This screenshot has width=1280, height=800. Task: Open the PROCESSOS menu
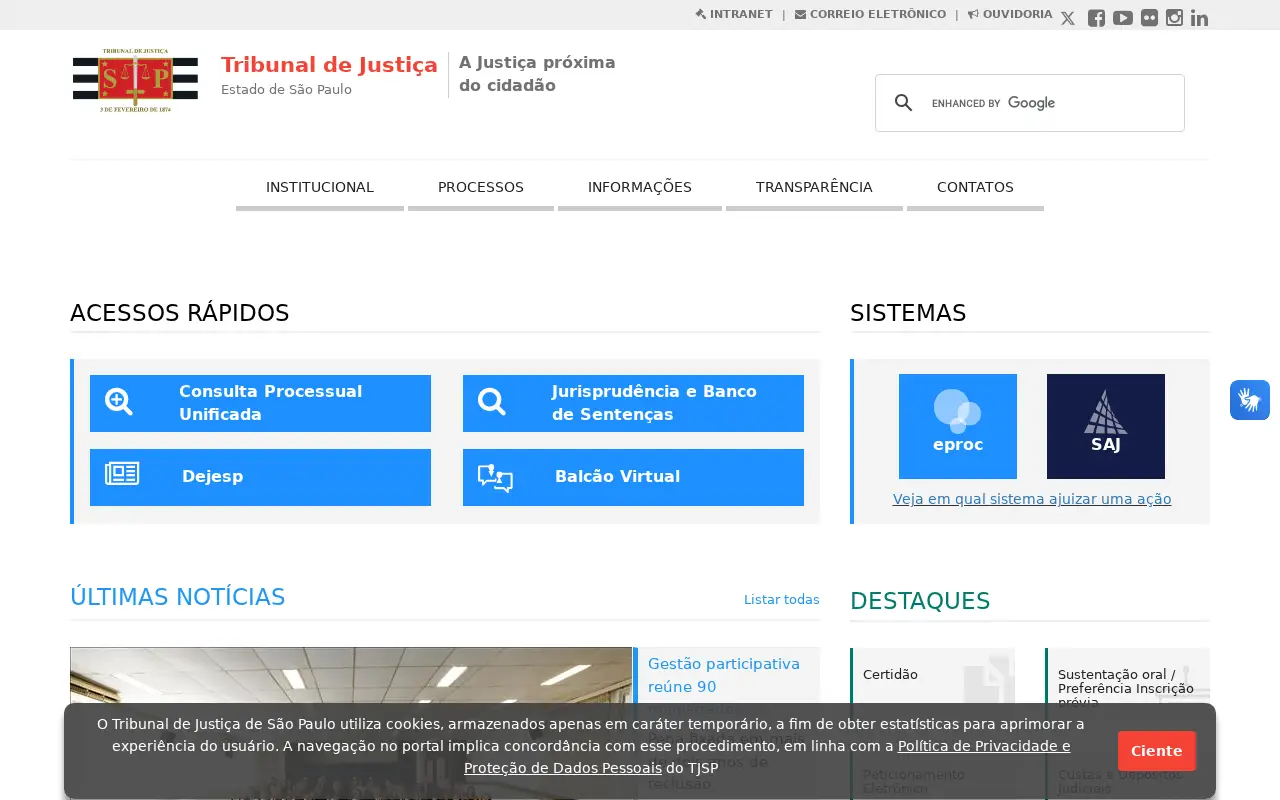pos(481,188)
